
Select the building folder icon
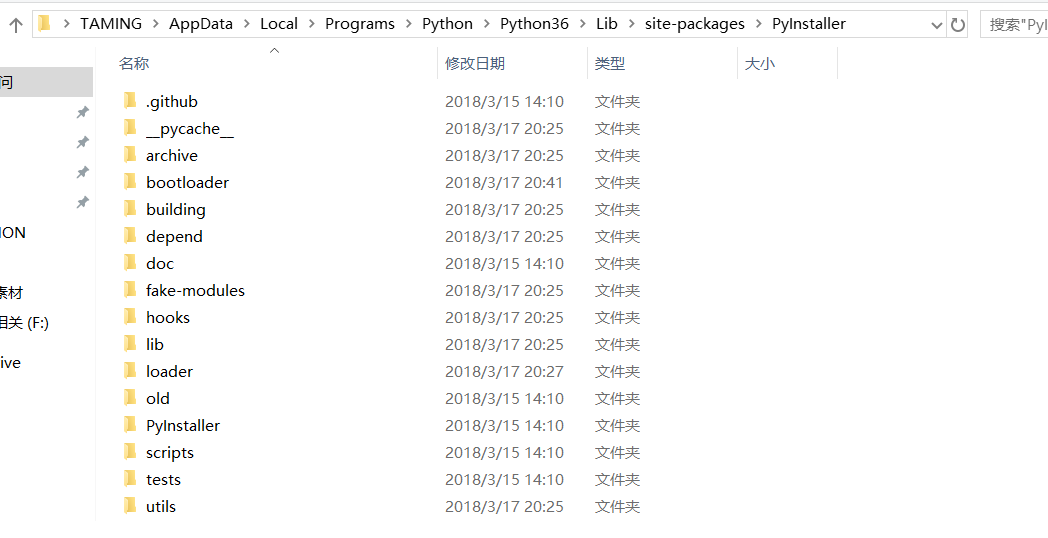point(130,209)
